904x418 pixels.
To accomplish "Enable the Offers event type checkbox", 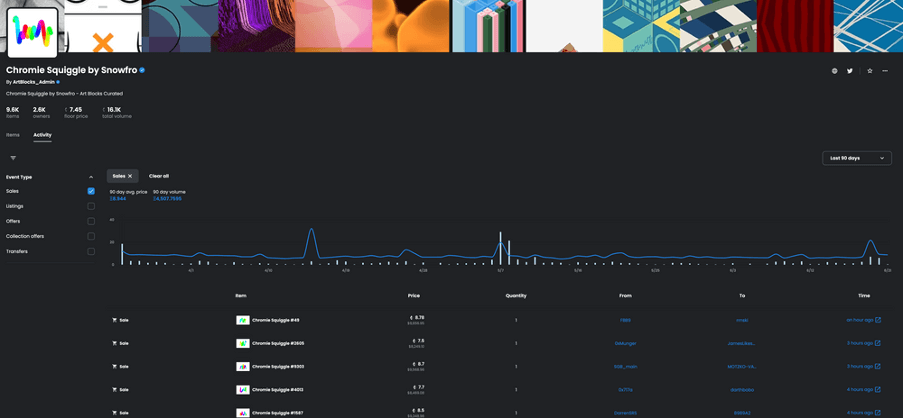I will pos(91,221).
